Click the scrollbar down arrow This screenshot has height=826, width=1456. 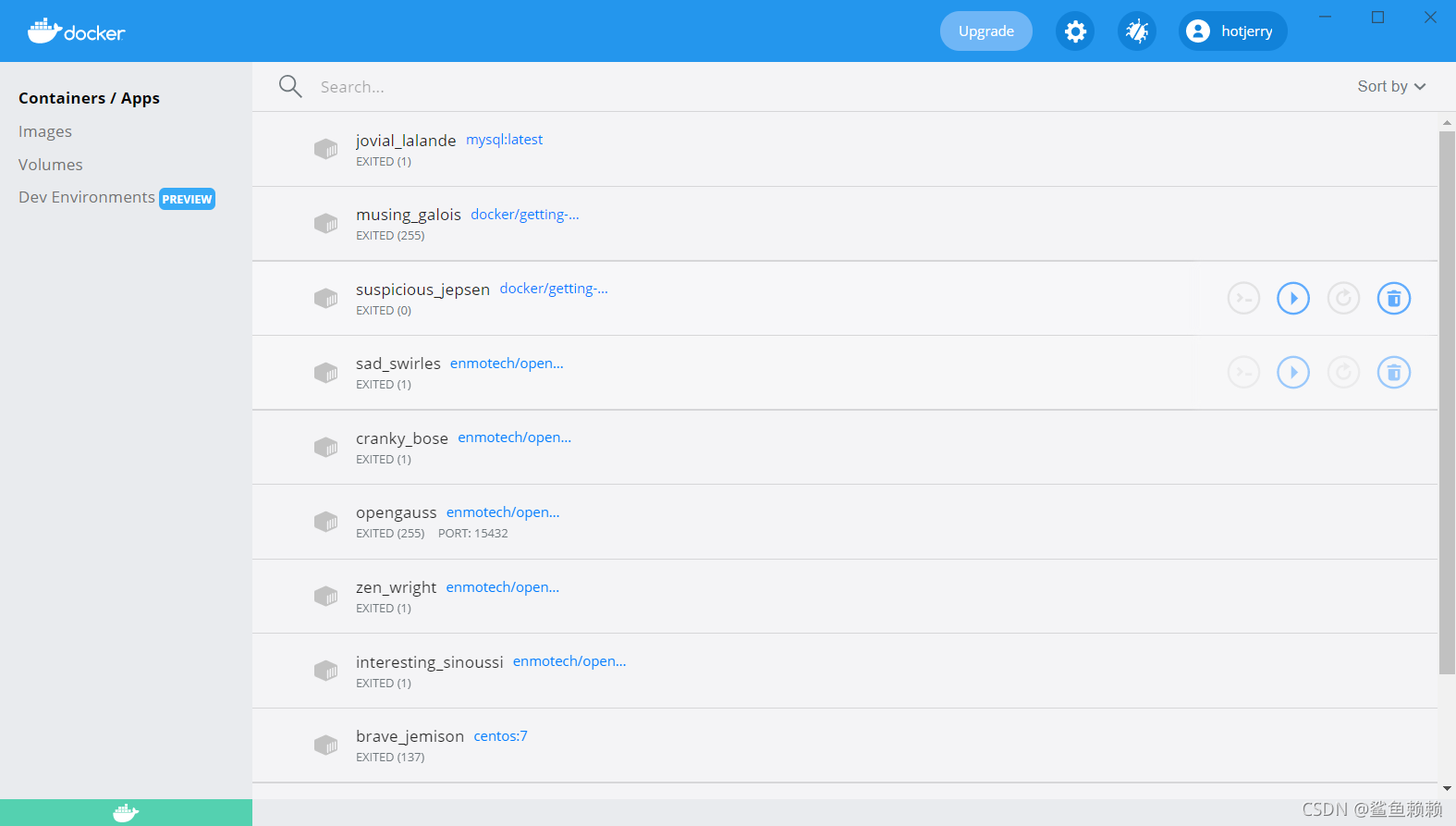[1447, 789]
